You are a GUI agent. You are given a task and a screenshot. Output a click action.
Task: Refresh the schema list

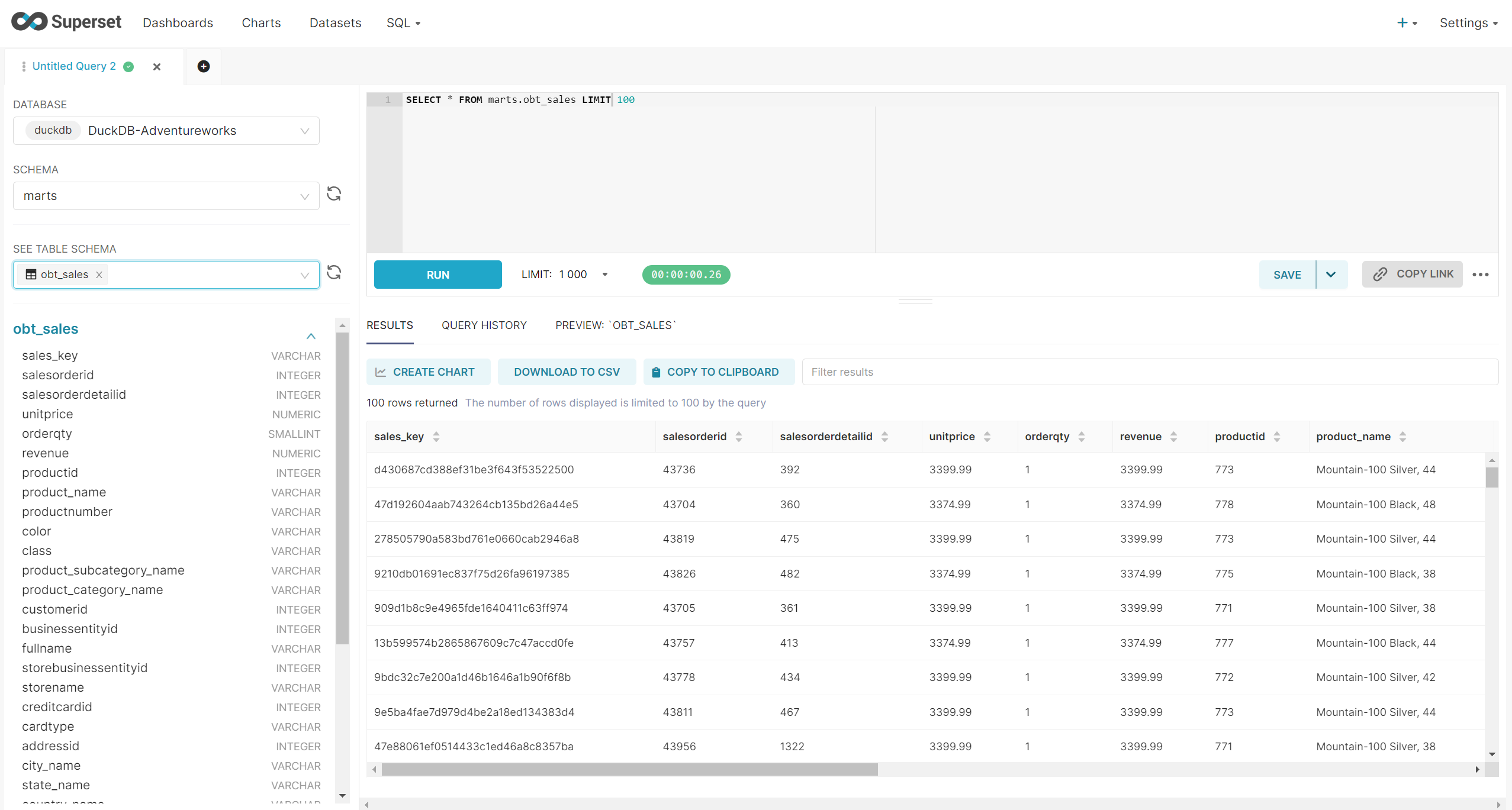pyautogui.click(x=334, y=194)
